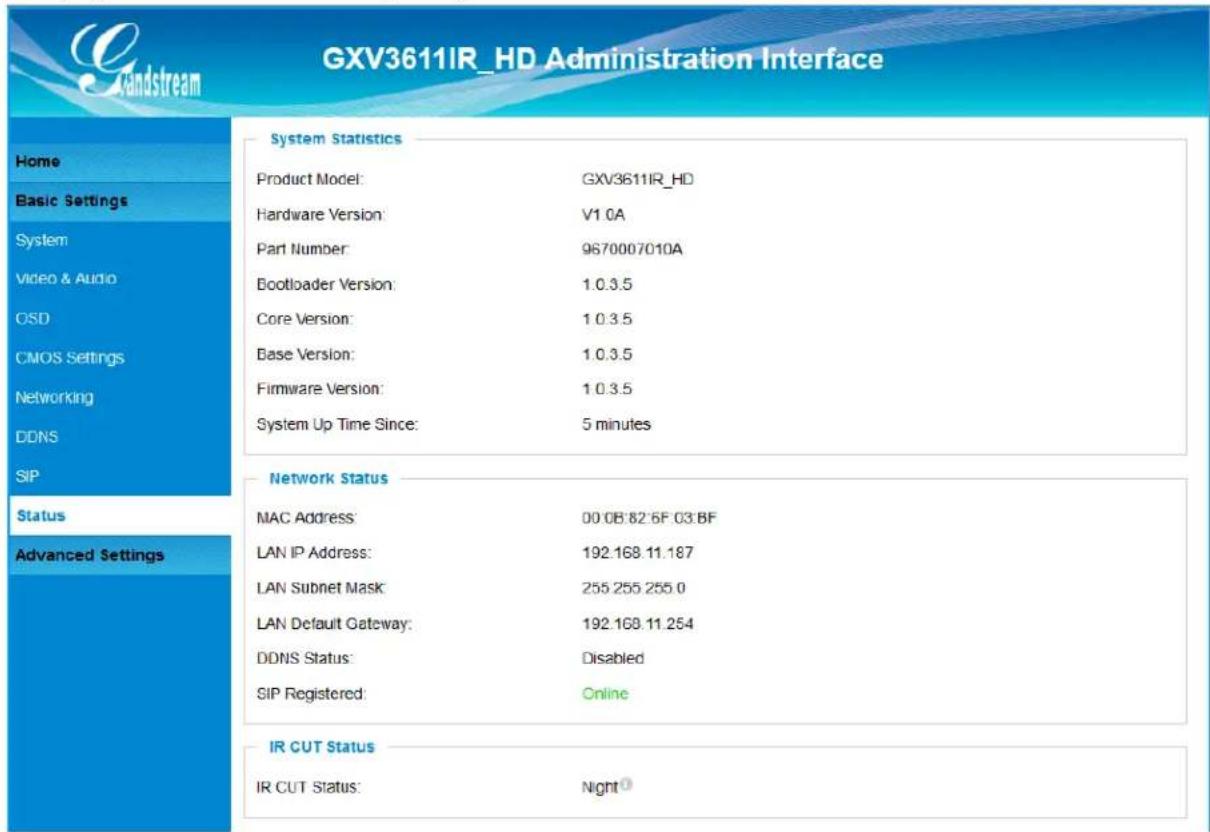Click the Core Version value 1.0.3.5
The width and height of the screenshot is (1210, 832).
[607, 320]
